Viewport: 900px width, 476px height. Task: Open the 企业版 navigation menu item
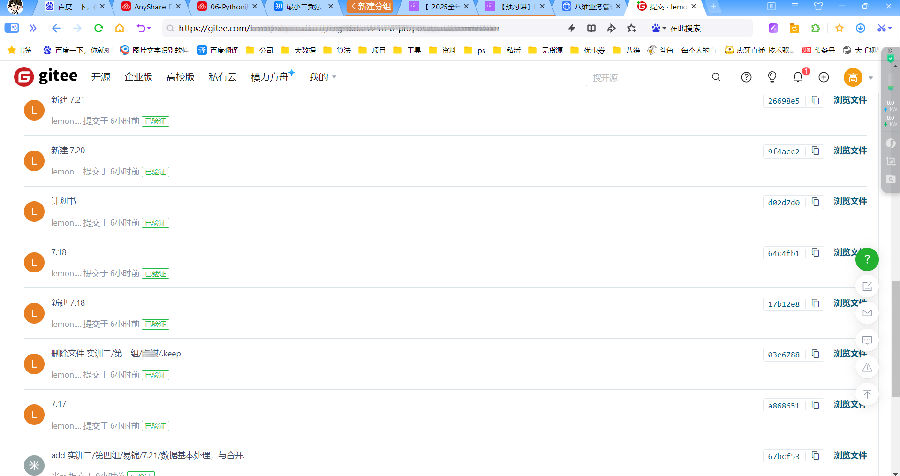click(x=137, y=77)
